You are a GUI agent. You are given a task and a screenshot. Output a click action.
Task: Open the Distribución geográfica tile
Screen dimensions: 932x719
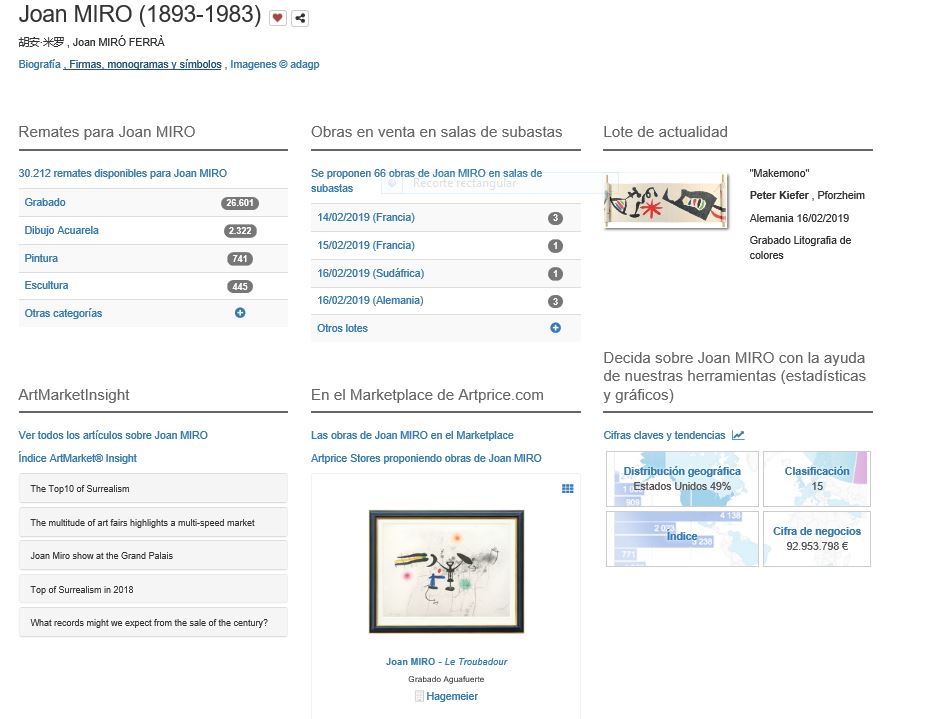coord(682,479)
